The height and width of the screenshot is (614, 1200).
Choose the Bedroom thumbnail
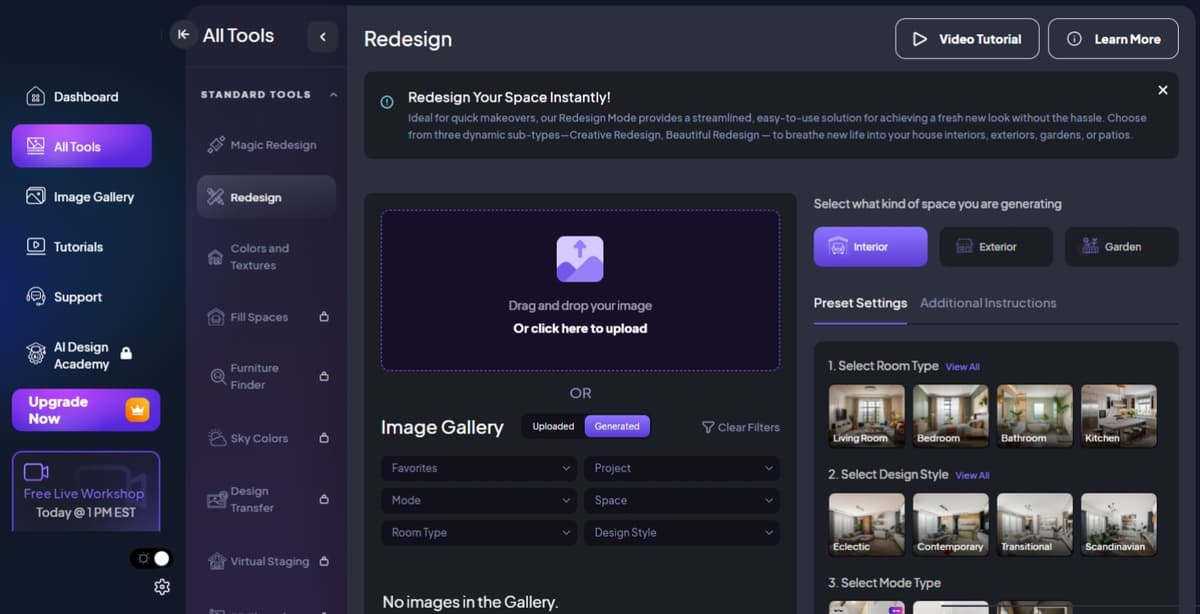951,415
